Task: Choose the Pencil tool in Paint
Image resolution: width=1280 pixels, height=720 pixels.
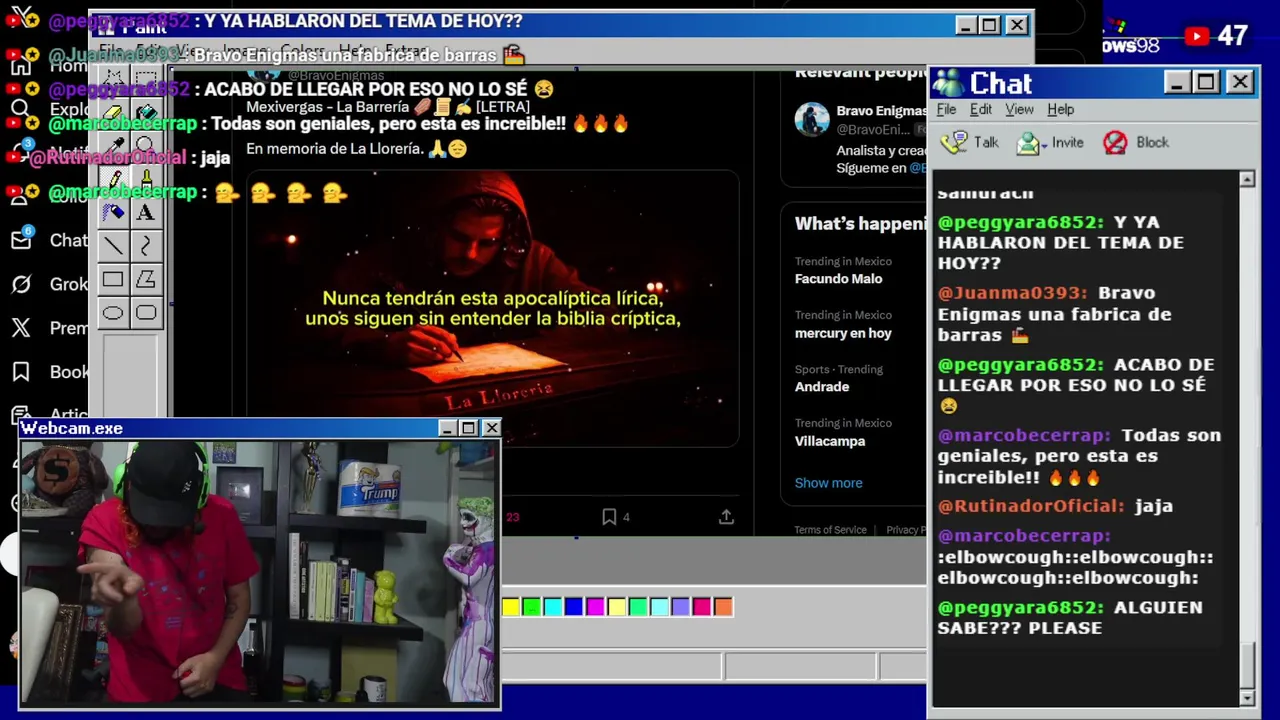Action: 113,180
